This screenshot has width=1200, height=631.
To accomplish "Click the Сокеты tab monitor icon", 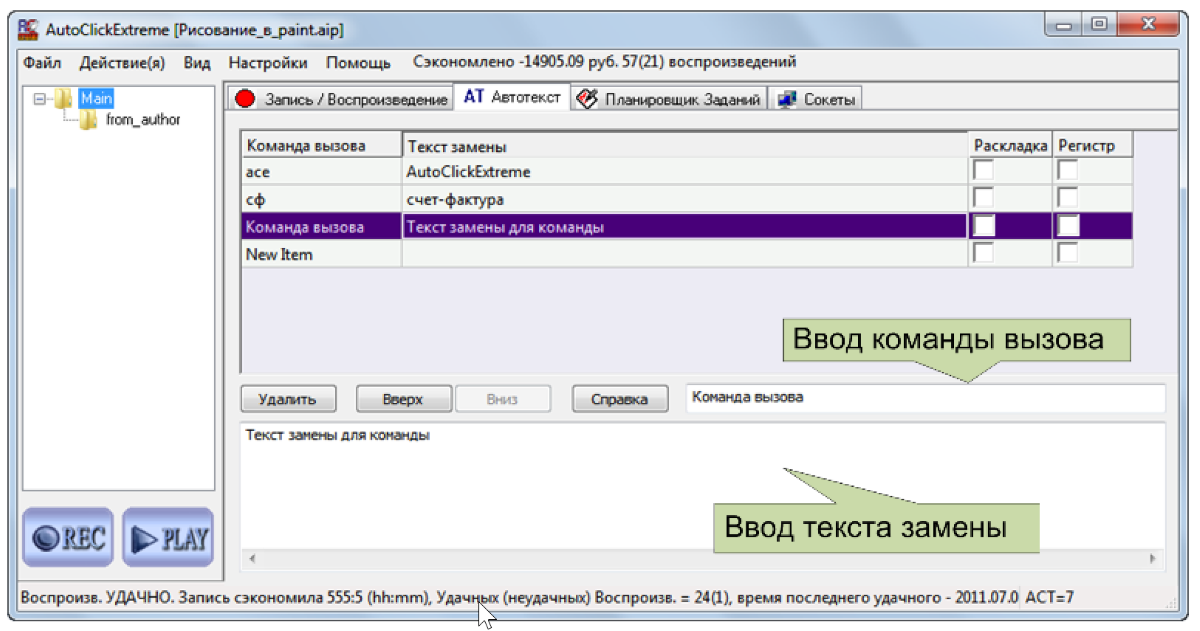I will point(787,99).
